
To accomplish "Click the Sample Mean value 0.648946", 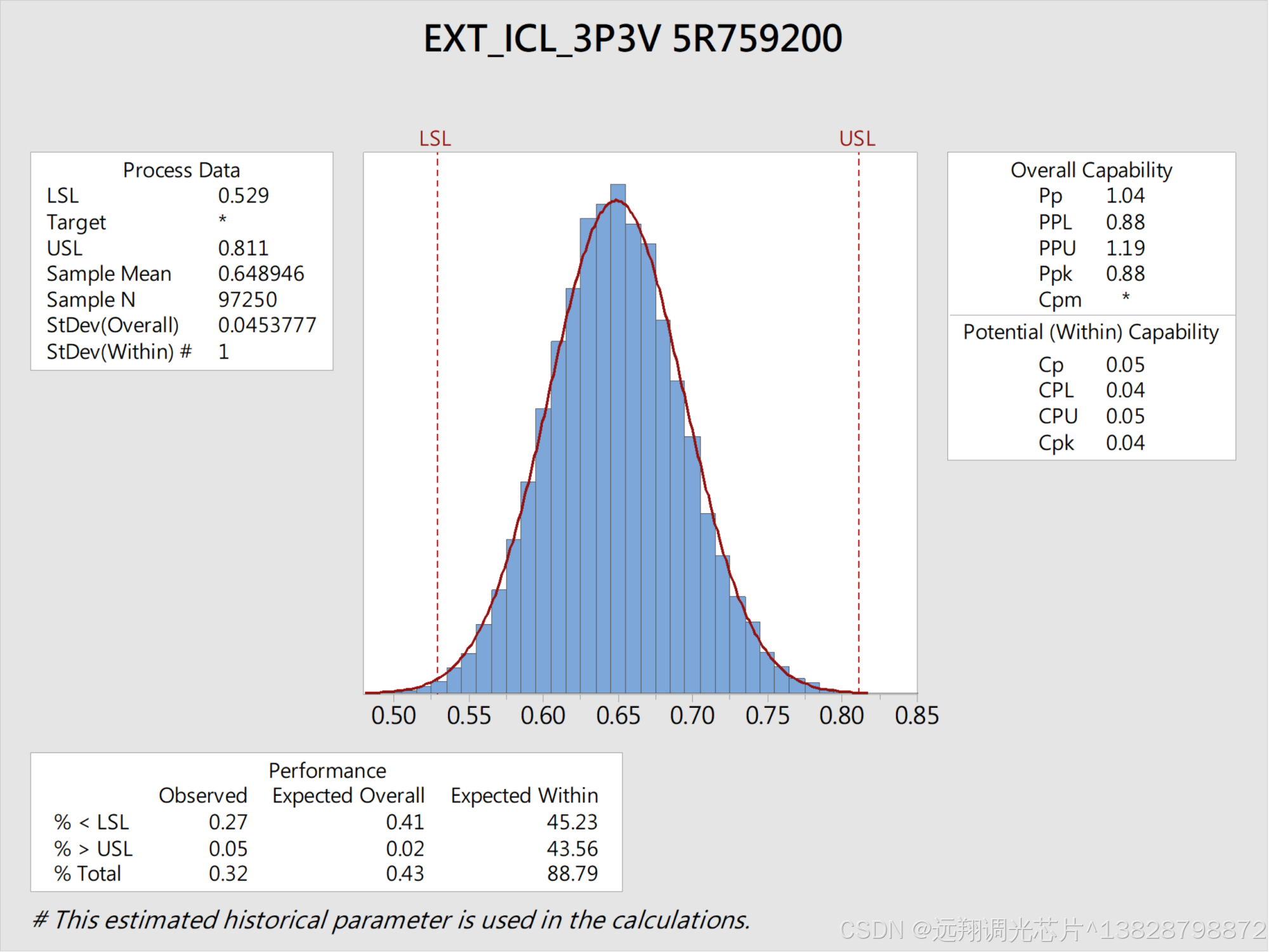I will click(261, 273).
